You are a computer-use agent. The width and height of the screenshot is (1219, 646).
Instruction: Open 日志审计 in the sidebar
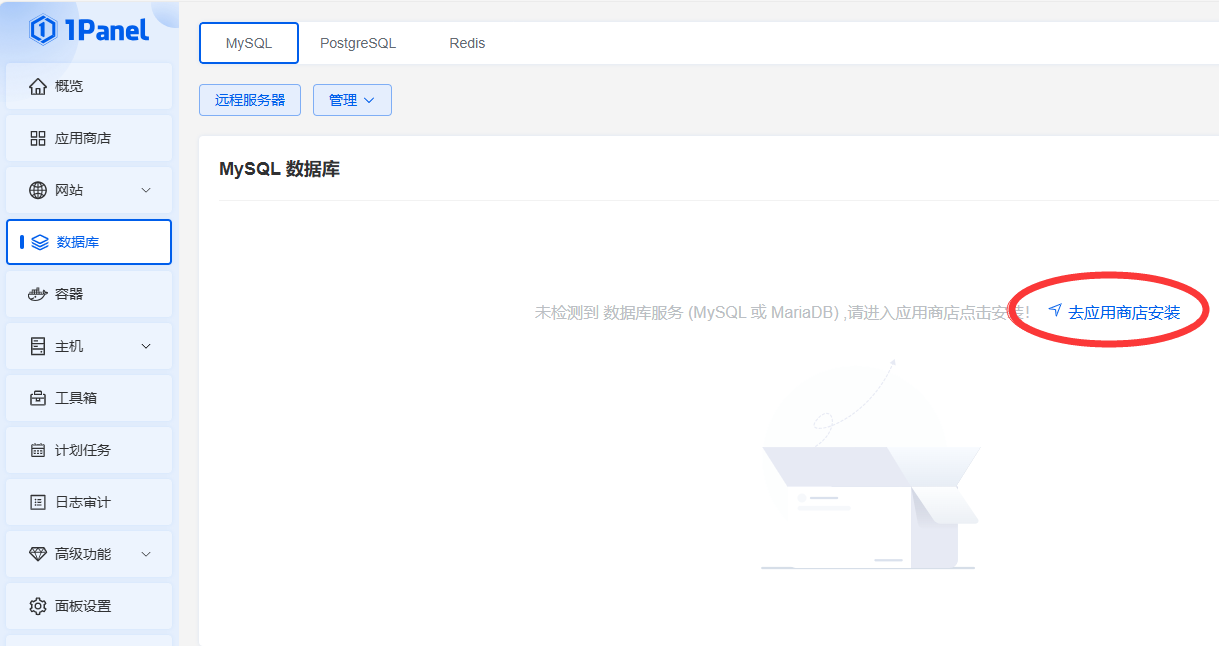coord(89,502)
